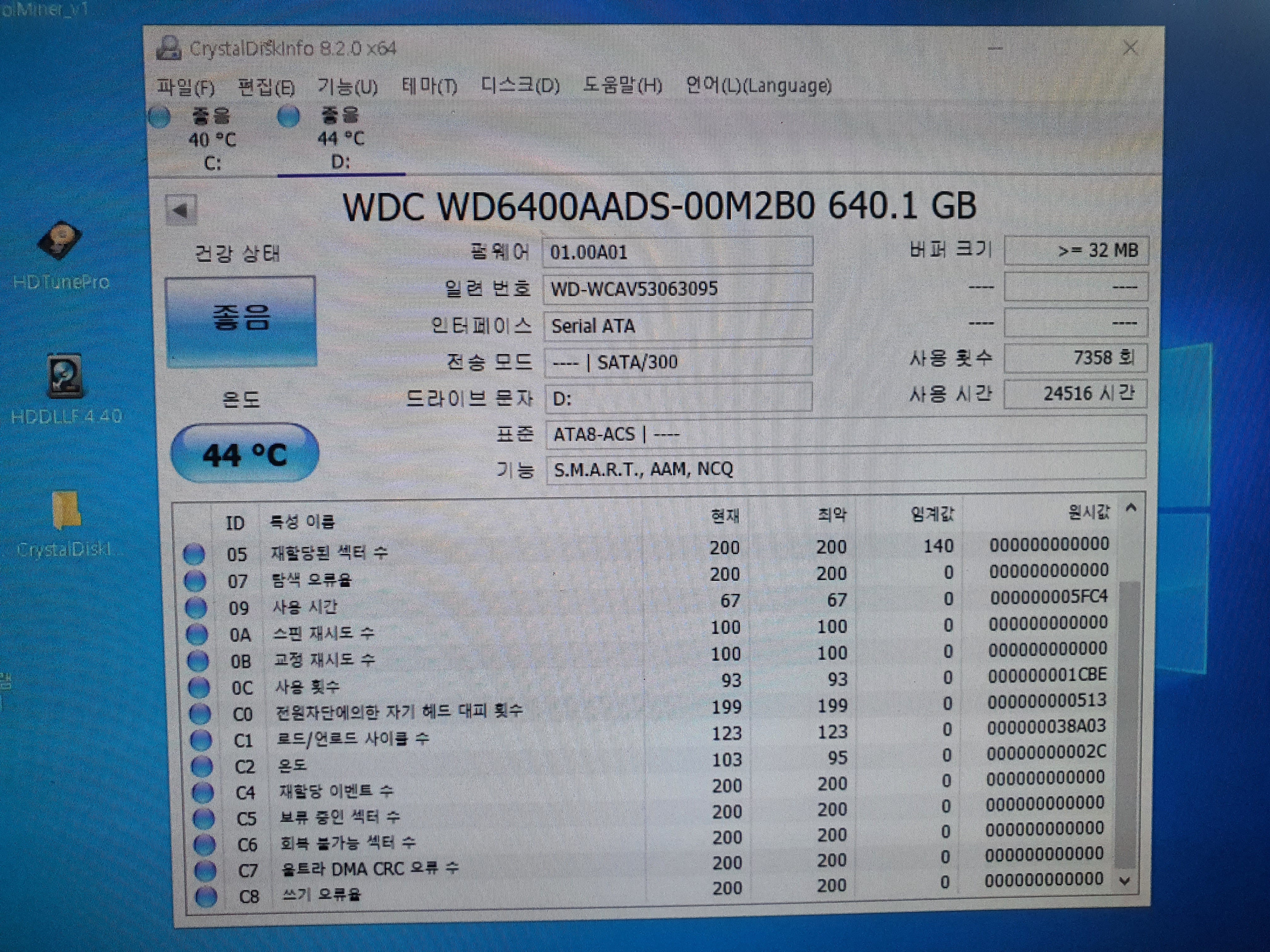The width and height of the screenshot is (1270, 952).
Task: Click the D: drive health status orb
Action: point(288,116)
